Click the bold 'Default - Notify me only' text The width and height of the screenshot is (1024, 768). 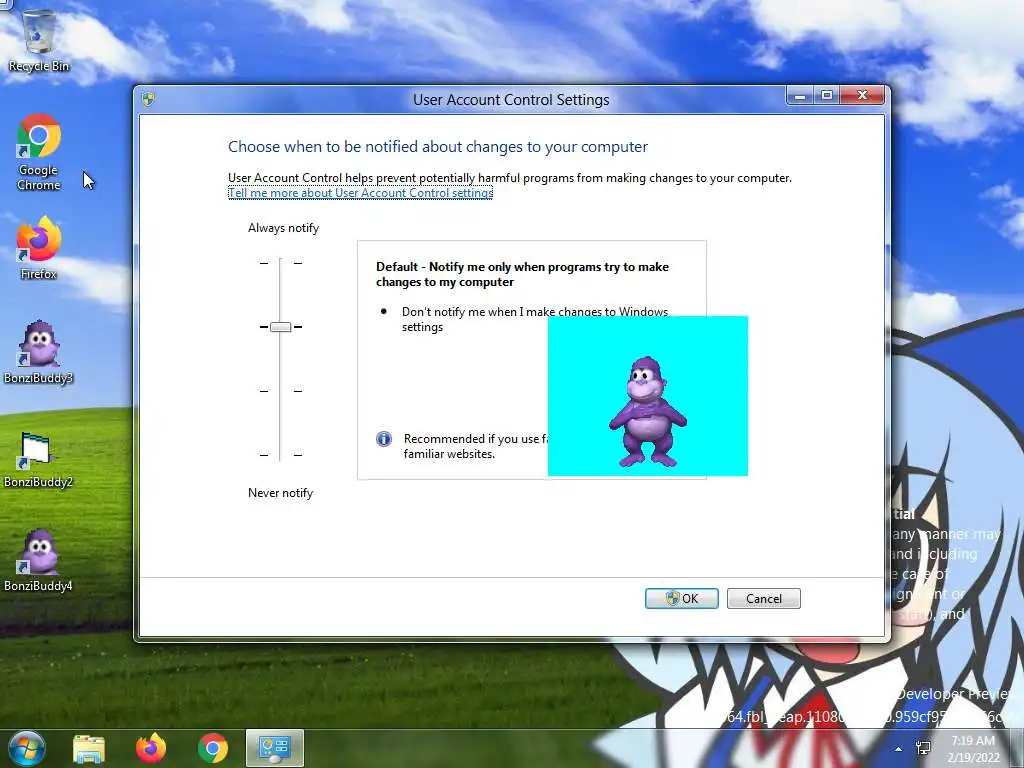[522, 274]
